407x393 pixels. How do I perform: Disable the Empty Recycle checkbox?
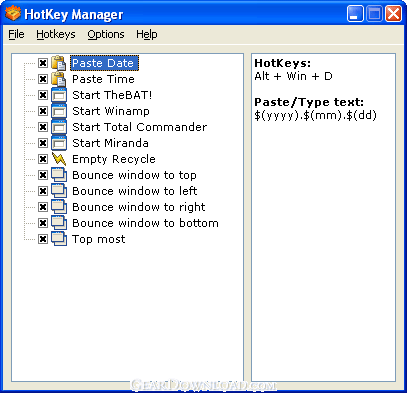pos(43,159)
